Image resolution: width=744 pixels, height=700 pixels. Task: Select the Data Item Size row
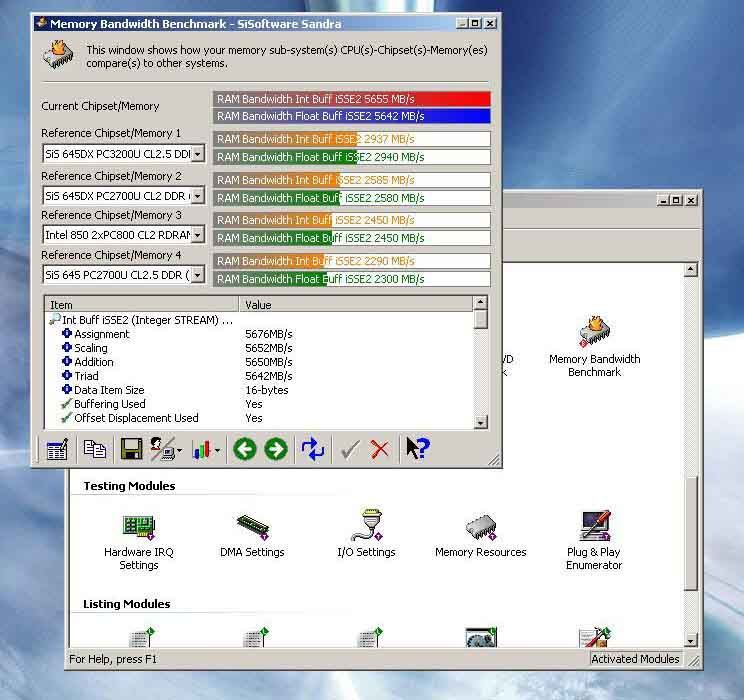259,390
